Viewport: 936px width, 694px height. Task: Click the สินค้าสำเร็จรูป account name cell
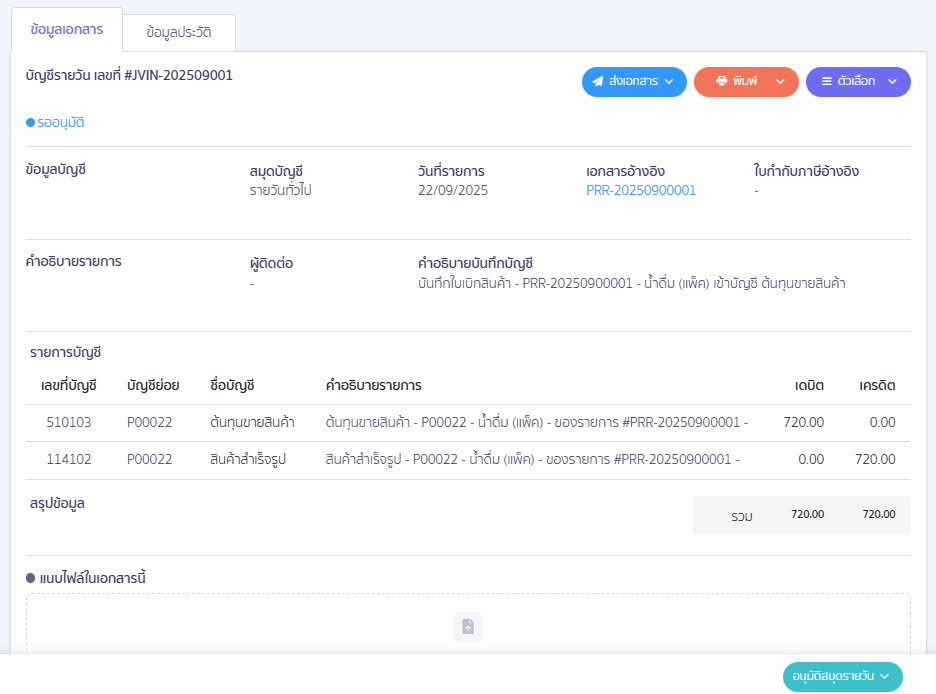[248, 459]
